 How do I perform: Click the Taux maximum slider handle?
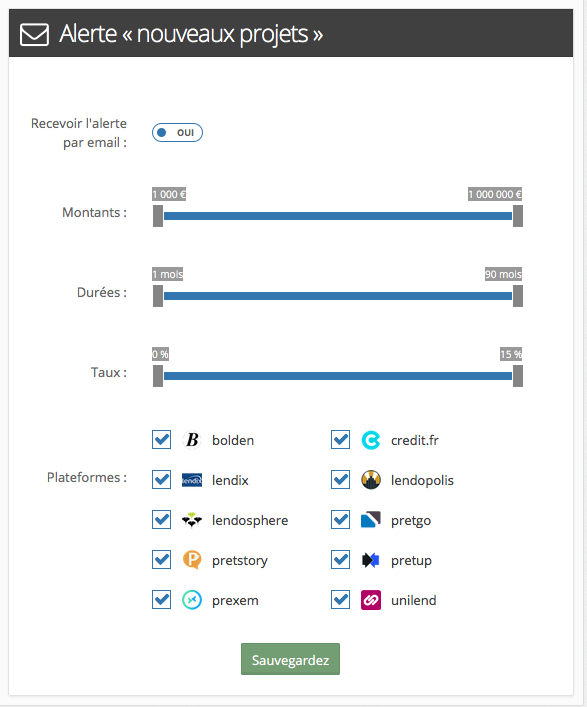click(518, 376)
